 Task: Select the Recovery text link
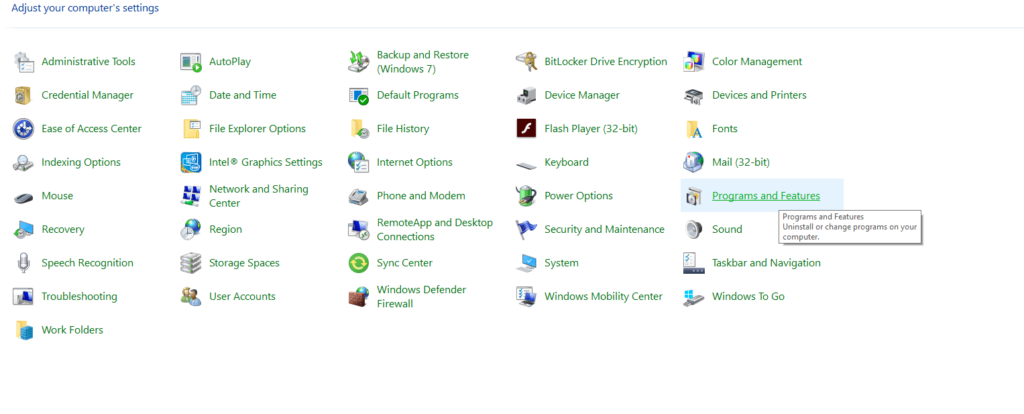pyautogui.click(x=63, y=229)
